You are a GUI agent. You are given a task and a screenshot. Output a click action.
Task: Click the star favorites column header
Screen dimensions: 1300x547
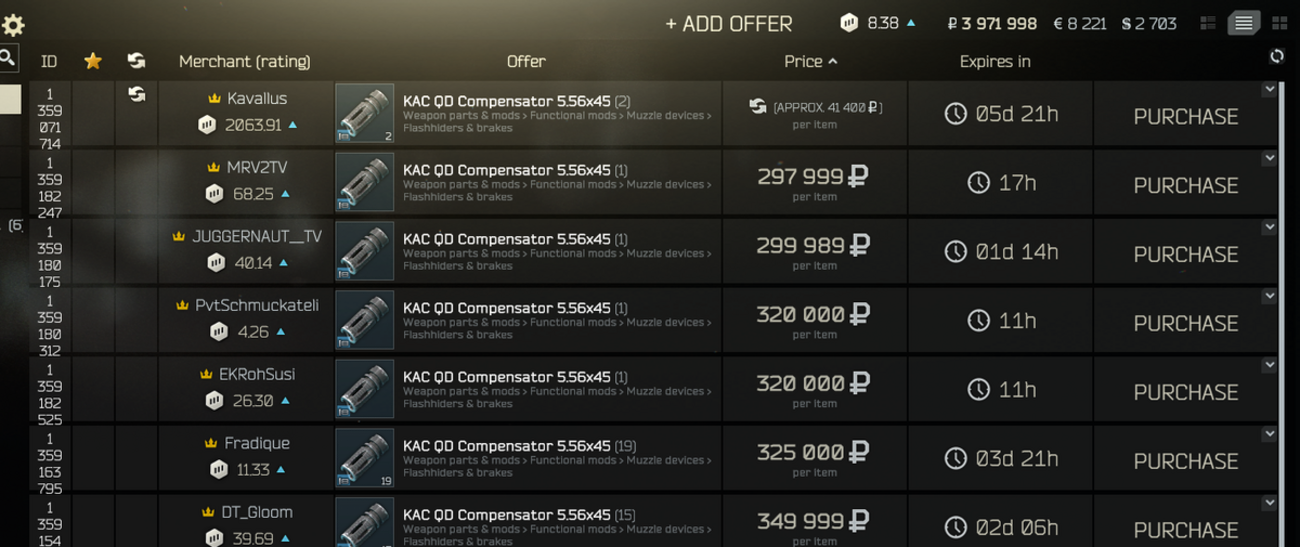[93, 61]
